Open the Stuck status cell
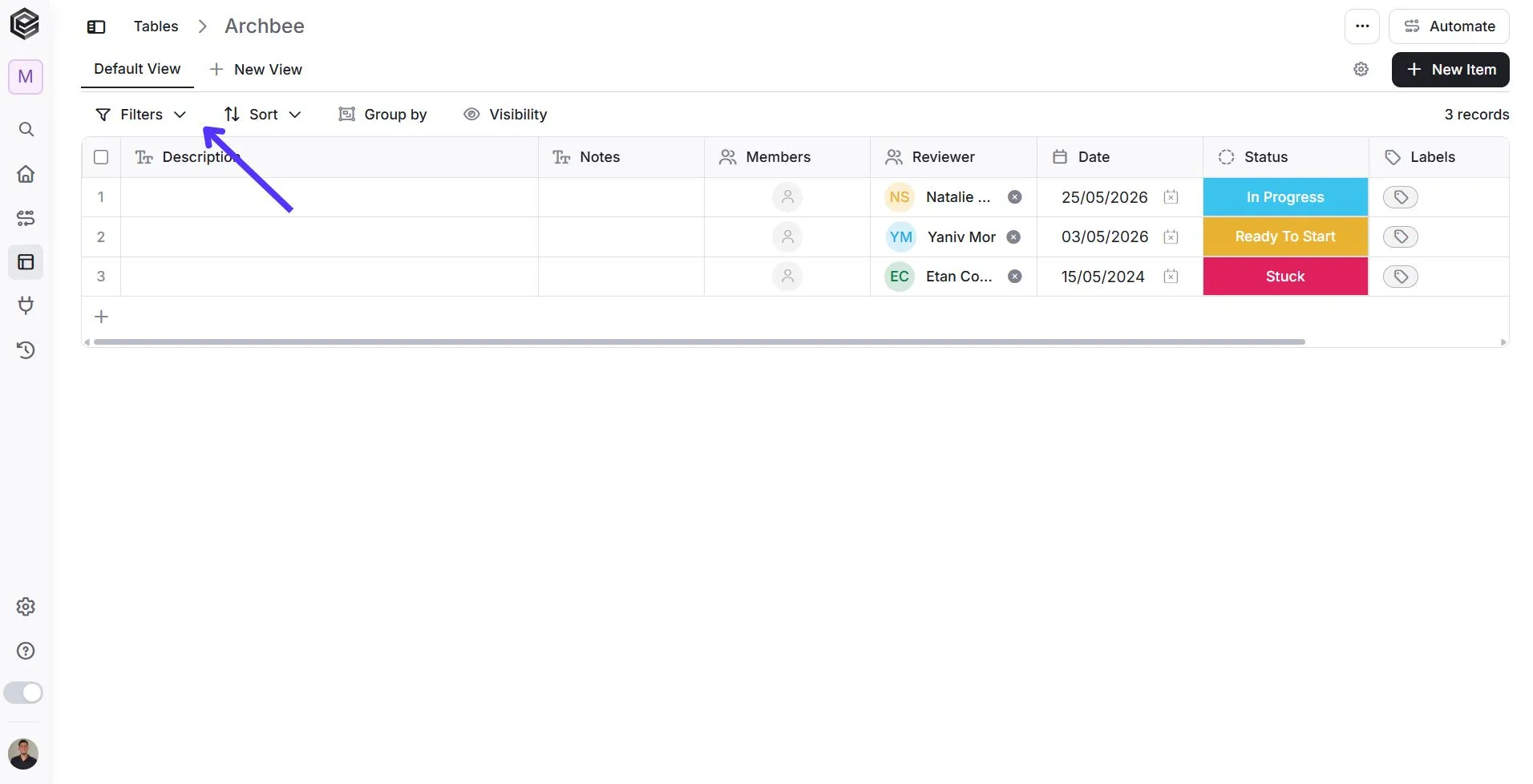The width and height of the screenshot is (1533, 784). (1285, 277)
